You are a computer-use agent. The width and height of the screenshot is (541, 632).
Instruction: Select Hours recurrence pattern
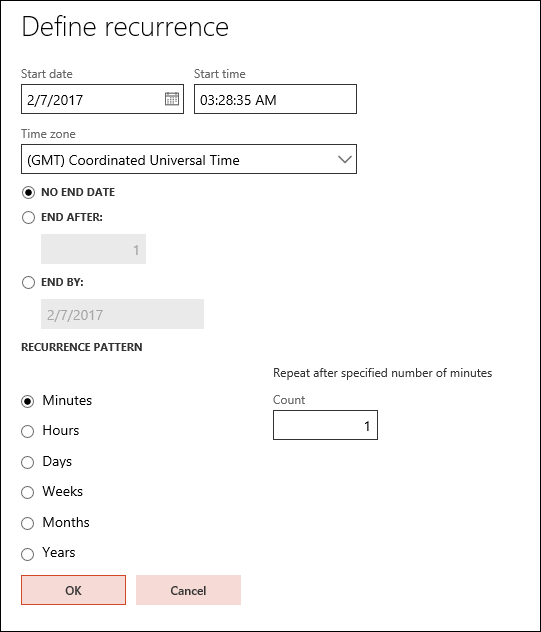point(27,431)
